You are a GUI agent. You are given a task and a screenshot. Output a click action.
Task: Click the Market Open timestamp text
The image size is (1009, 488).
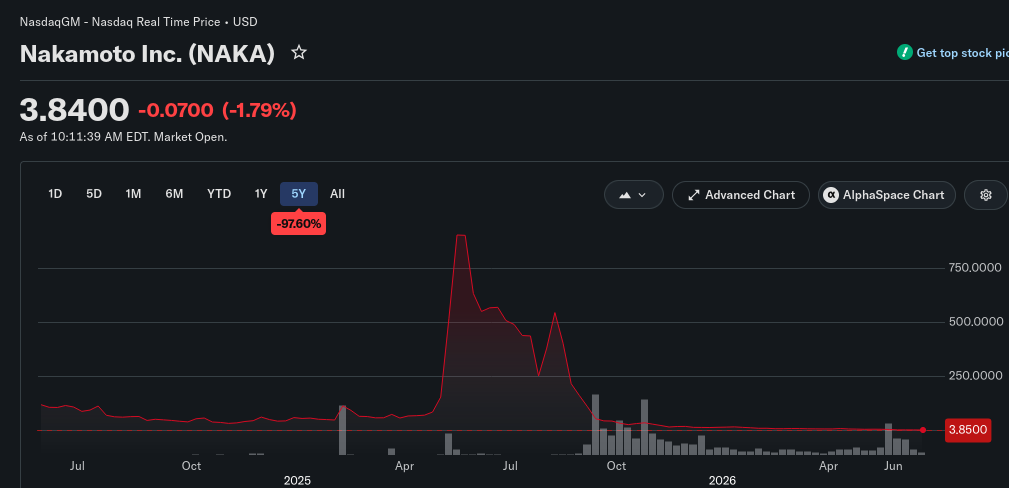pyautogui.click(x=124, y=137)
